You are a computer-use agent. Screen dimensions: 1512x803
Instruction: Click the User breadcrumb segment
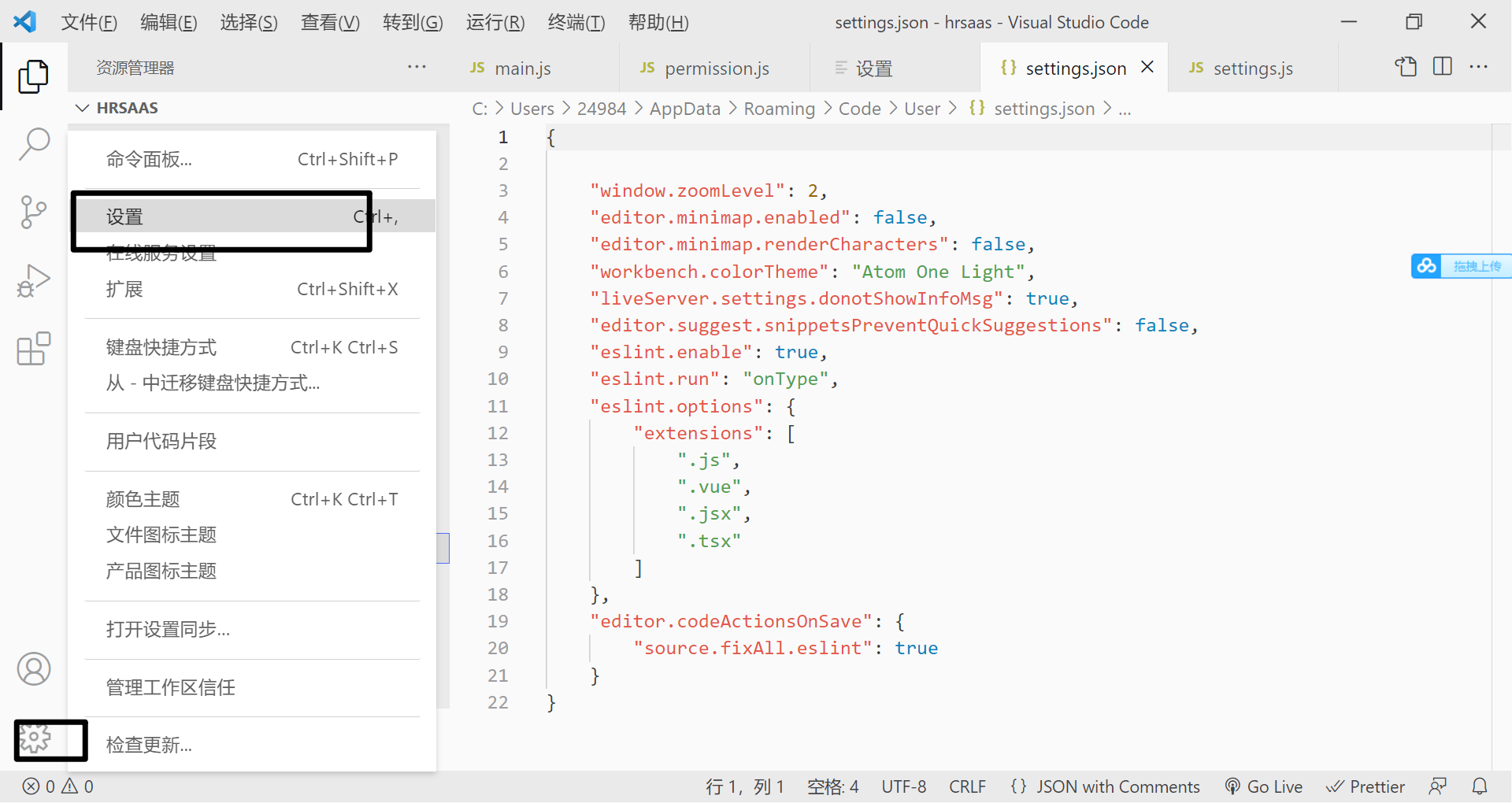tap(922, 109)
